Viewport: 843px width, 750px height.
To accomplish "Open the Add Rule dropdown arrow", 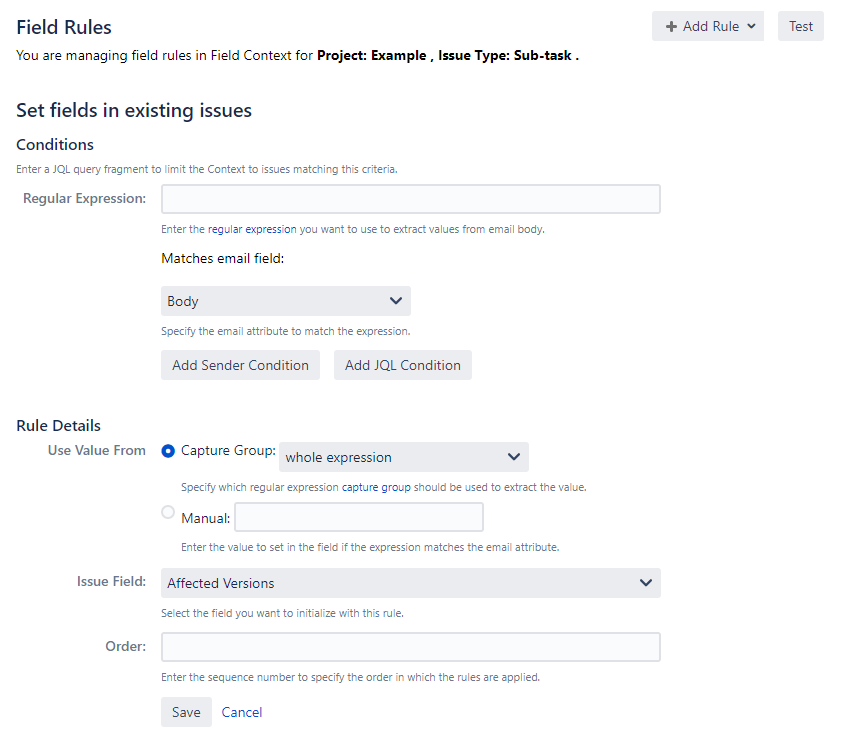I will [x=751, y=26].
